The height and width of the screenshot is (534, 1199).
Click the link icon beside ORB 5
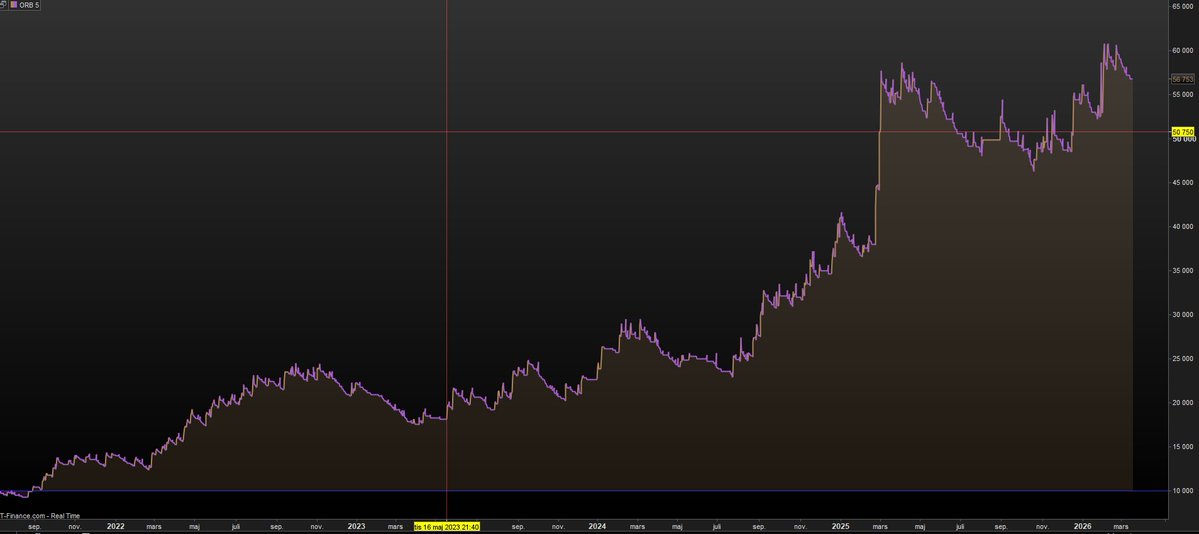coord(3,5)
